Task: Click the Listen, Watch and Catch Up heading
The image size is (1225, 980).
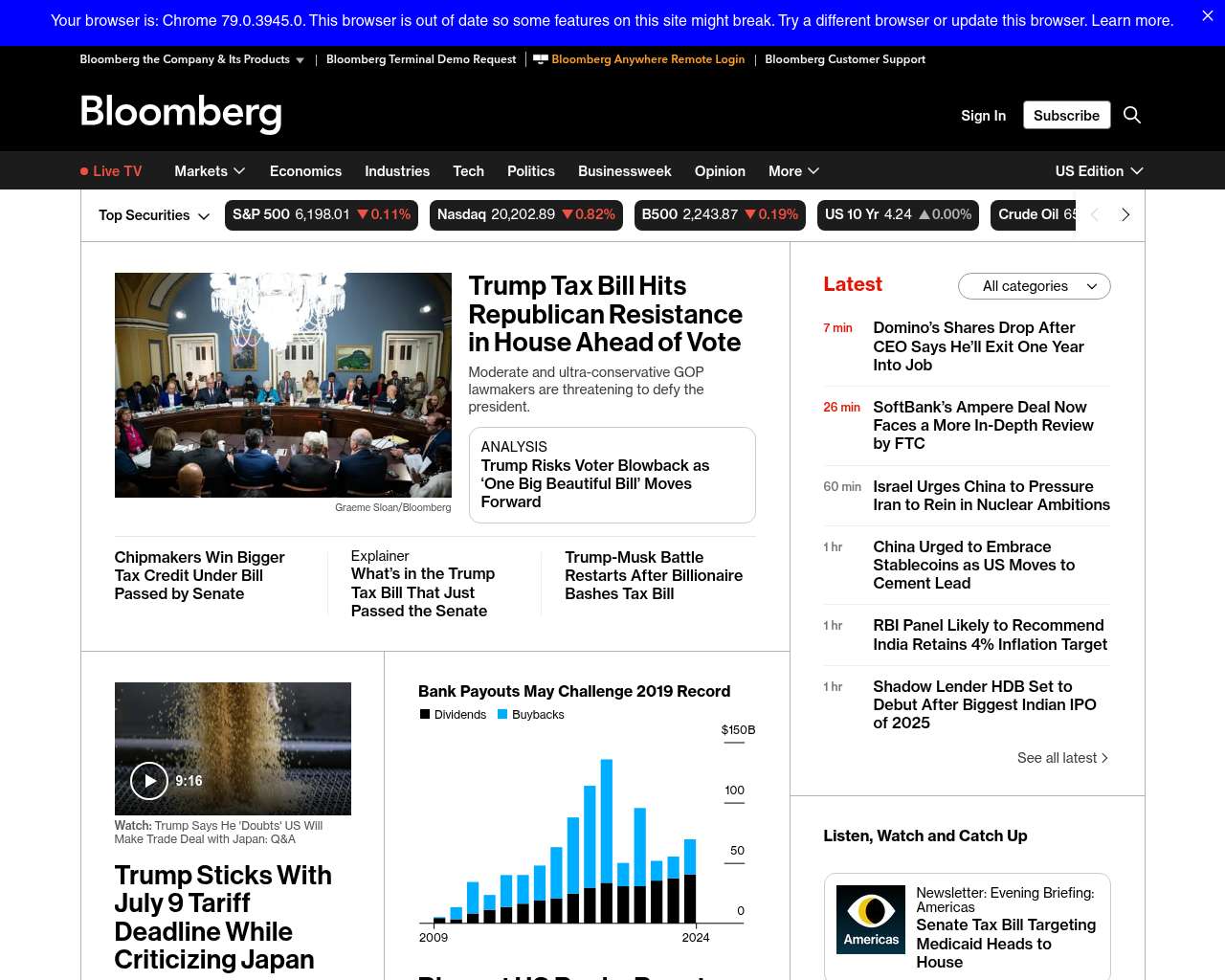Action: click(x=925, y=836)
